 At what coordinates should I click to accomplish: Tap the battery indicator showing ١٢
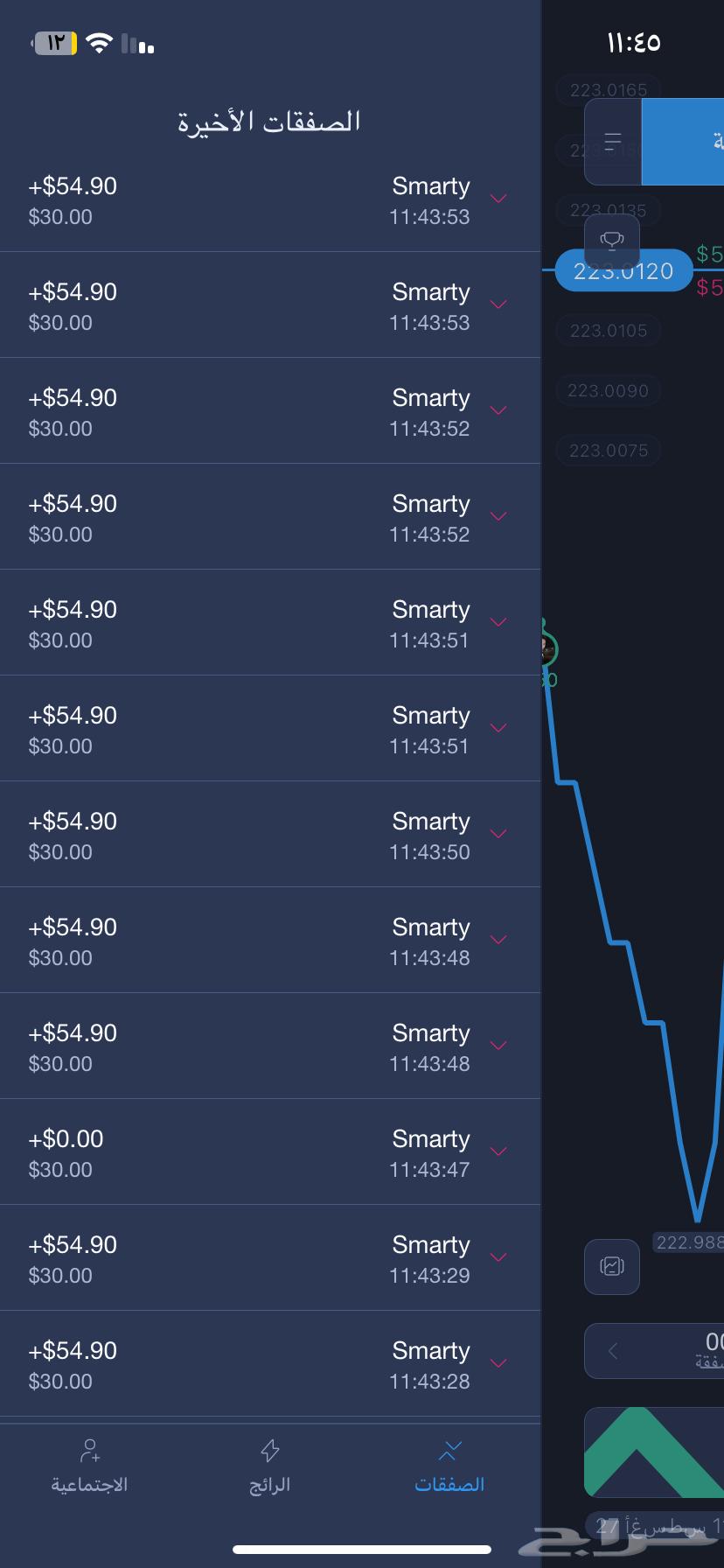[x=54, y=41]
